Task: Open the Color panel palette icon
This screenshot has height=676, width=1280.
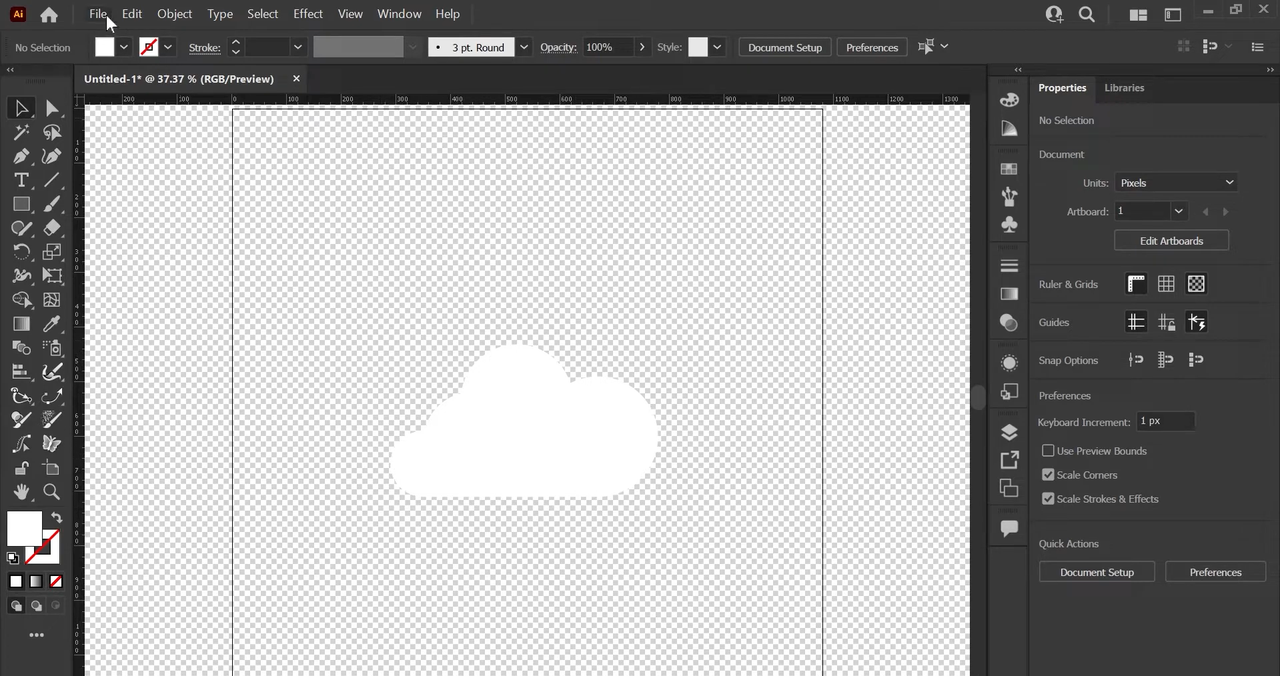Action: click(1009, 99)
